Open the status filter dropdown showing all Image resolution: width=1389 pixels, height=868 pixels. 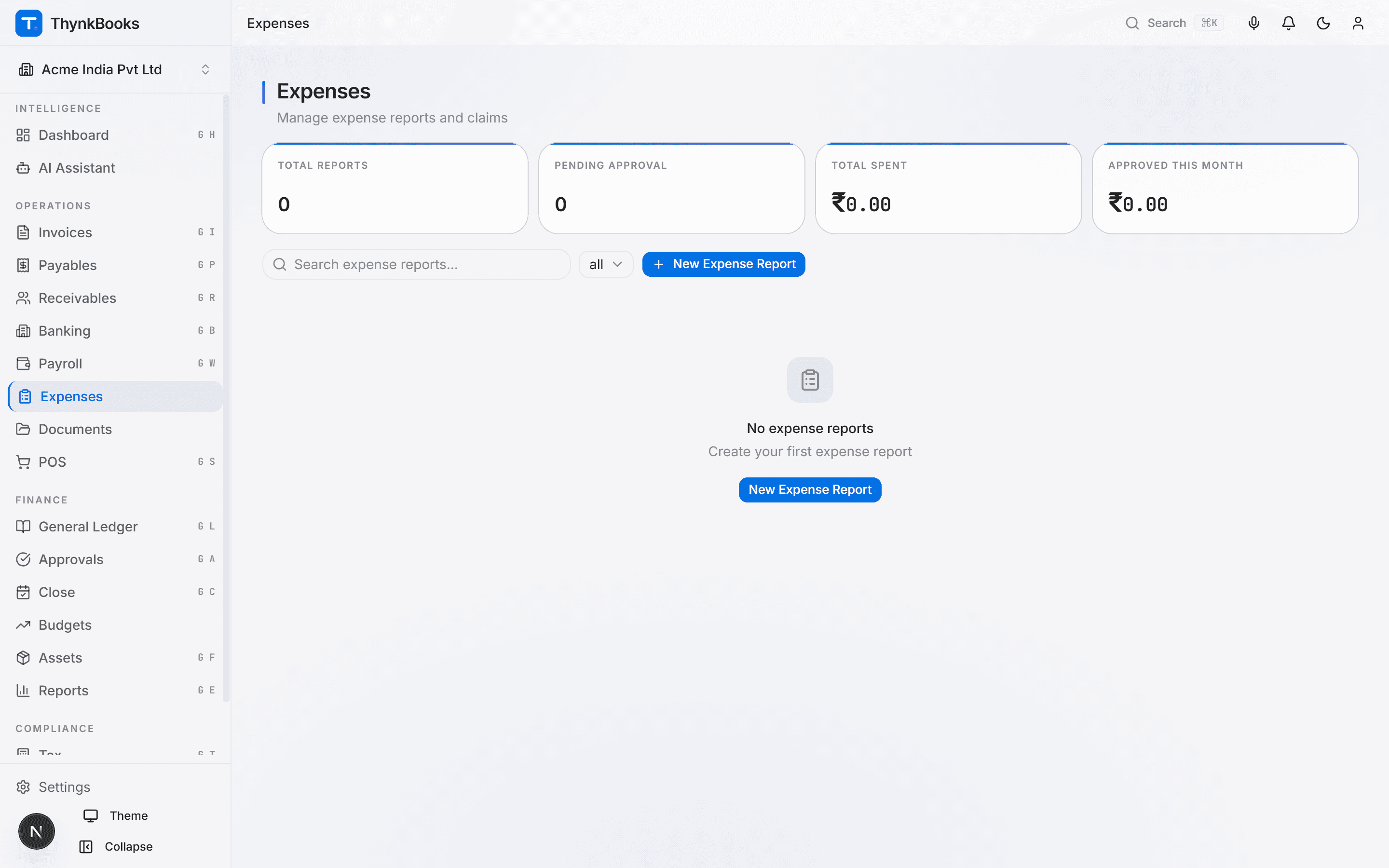(606, 264)
